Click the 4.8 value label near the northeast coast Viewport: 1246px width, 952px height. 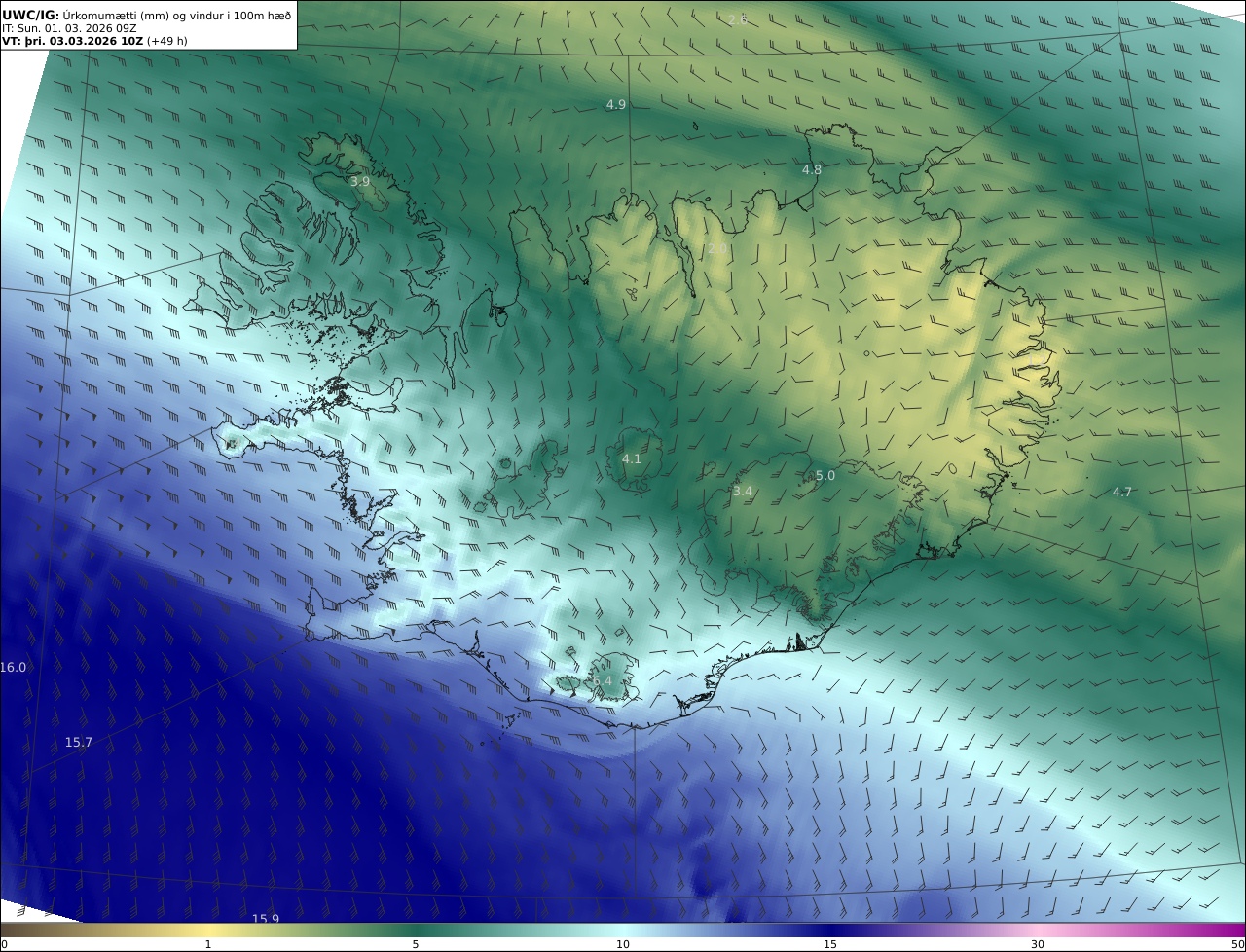coord(812,170)
